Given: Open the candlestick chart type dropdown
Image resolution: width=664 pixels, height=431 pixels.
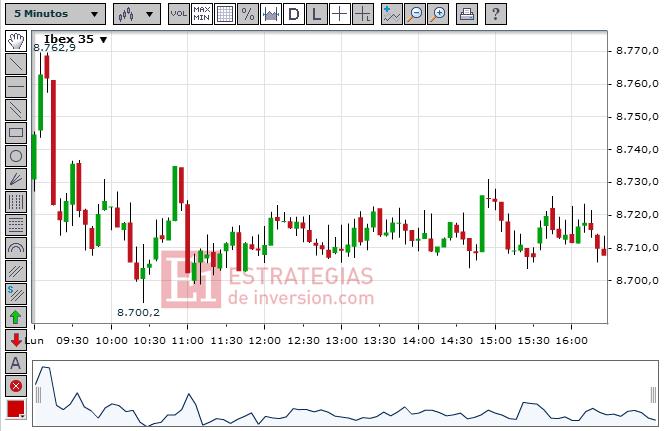Looking at the screenshot, I should point(137,14).
